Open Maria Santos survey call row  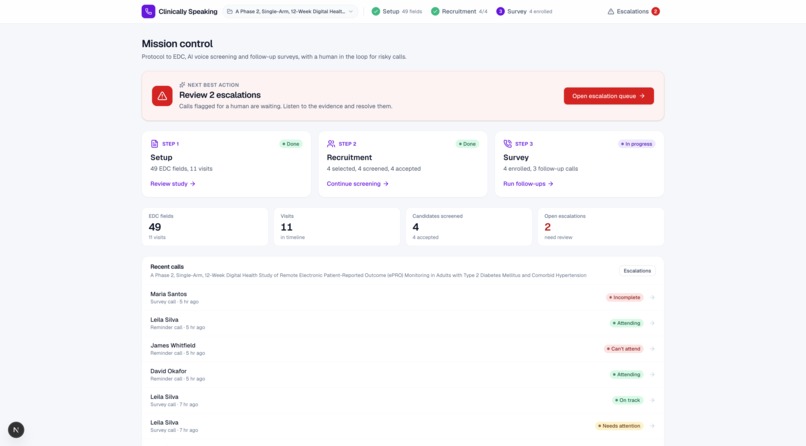click(x=402, y=298)
